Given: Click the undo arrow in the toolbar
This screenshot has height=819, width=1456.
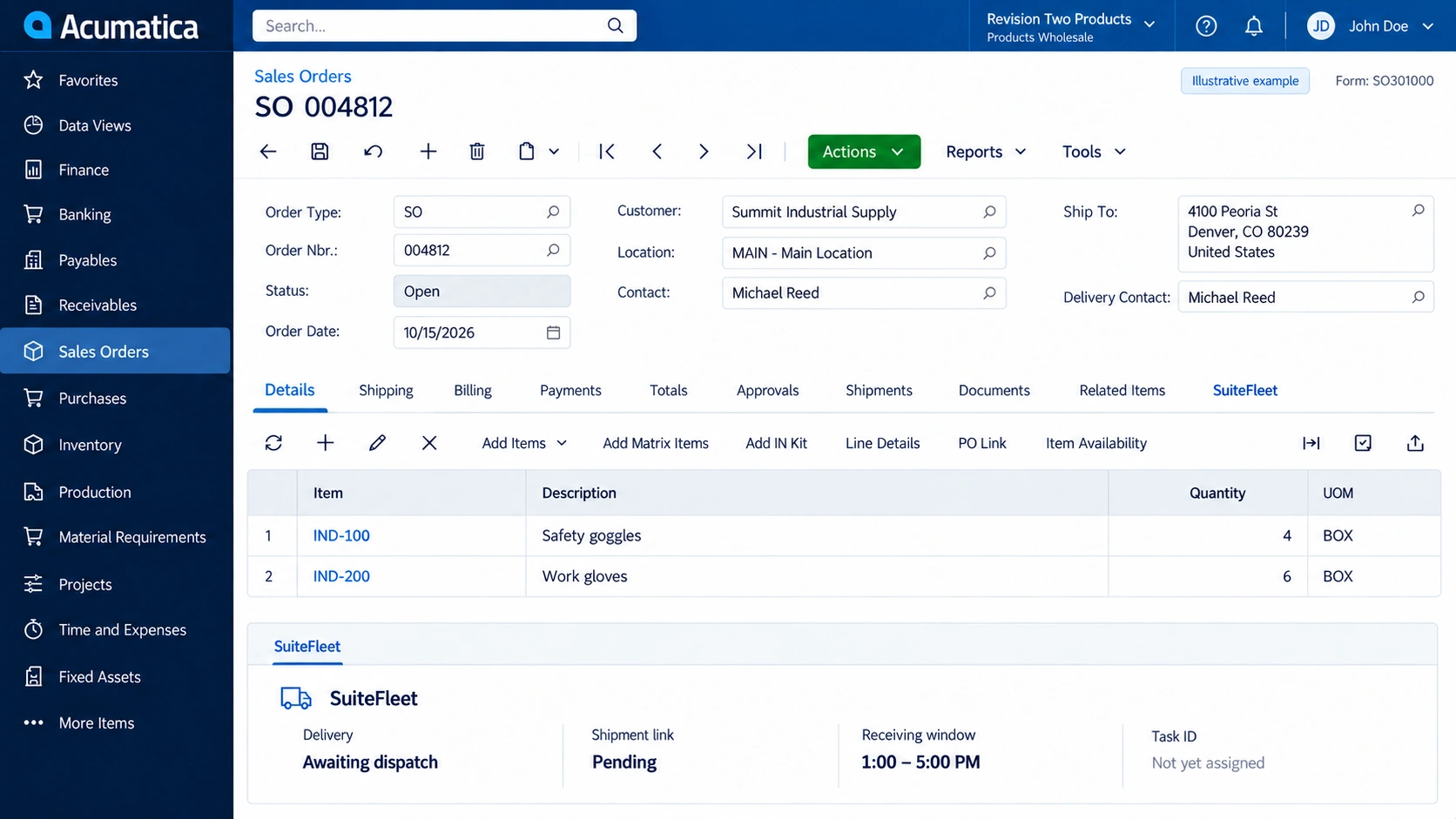Looking at the screenshot, I should click(x=373, y=151).
